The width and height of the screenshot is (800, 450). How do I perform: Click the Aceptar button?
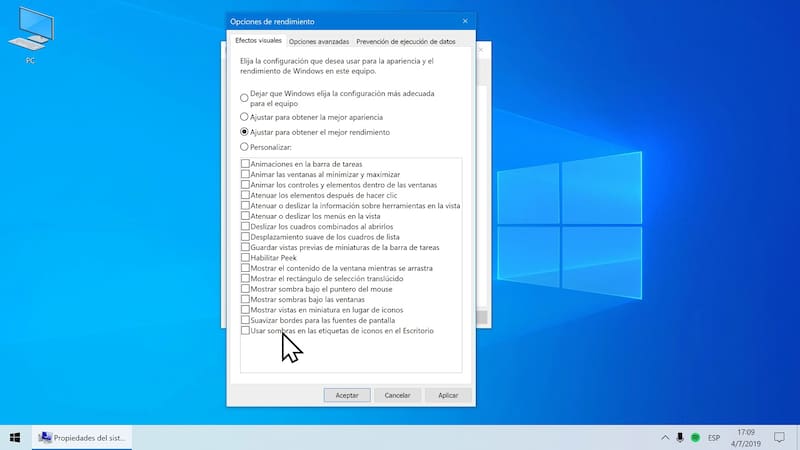pos(347,395)
